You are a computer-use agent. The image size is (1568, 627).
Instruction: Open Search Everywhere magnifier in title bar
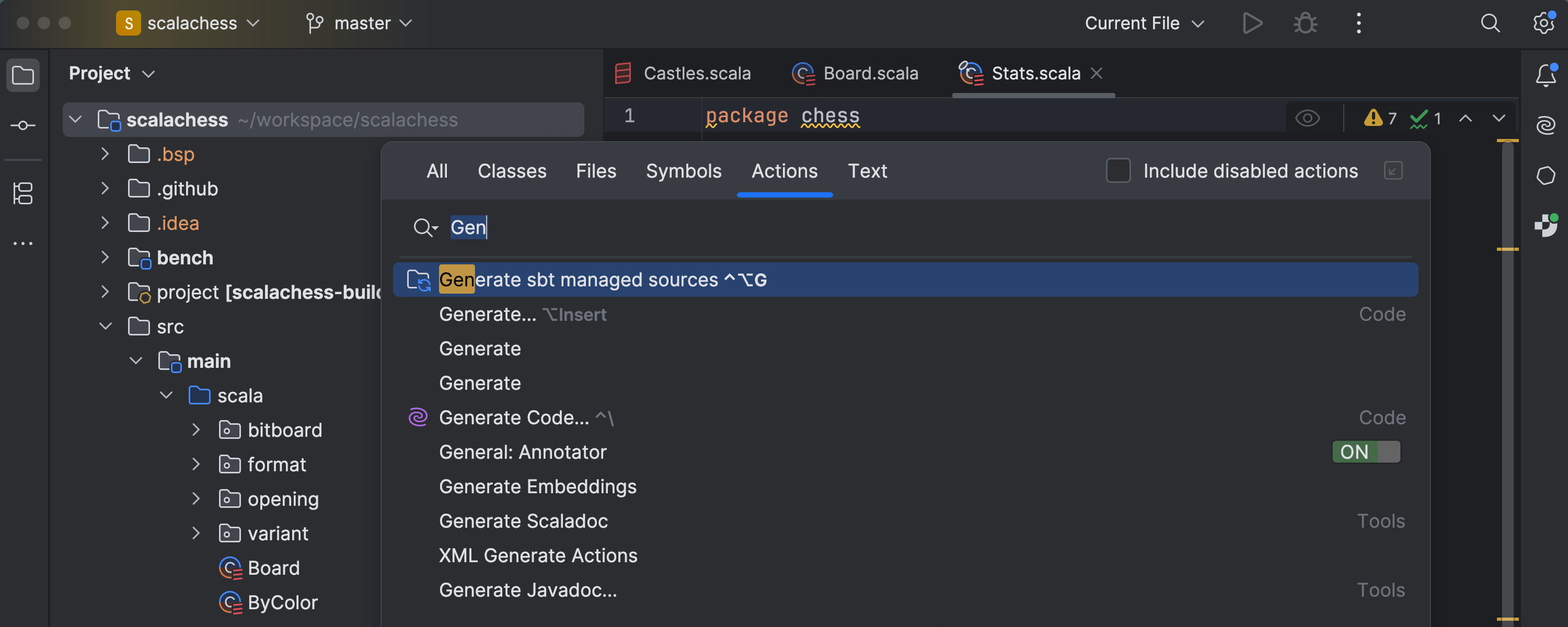(1490, 23)
